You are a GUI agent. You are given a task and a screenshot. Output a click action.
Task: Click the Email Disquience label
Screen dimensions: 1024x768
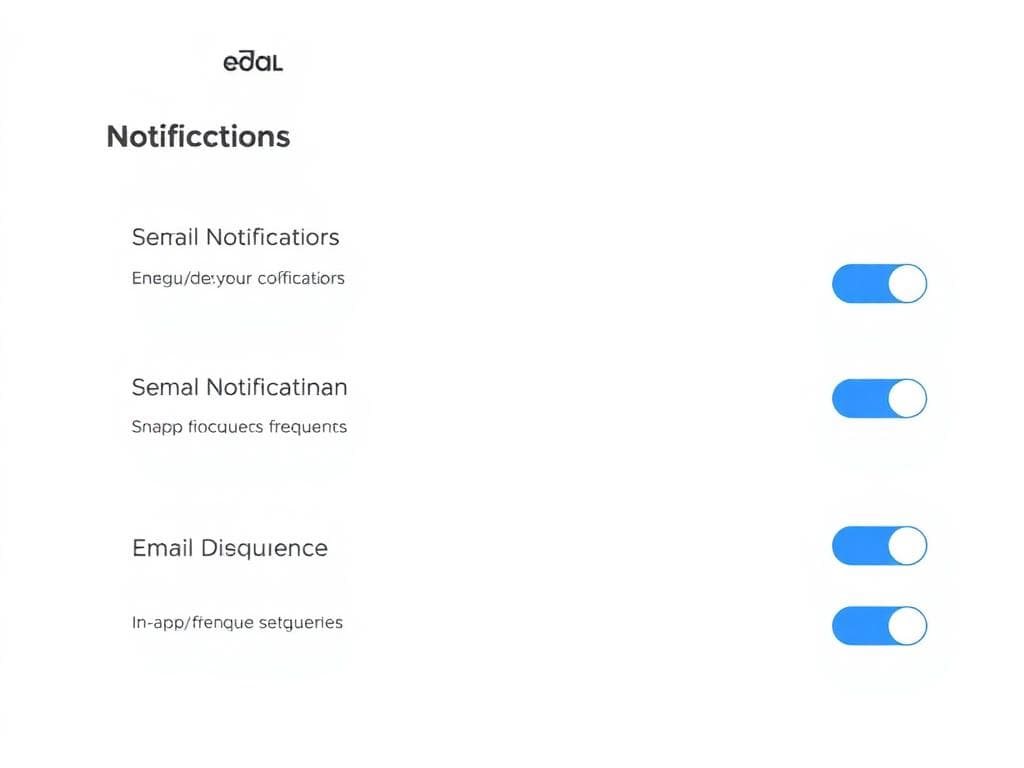point(229,547)
